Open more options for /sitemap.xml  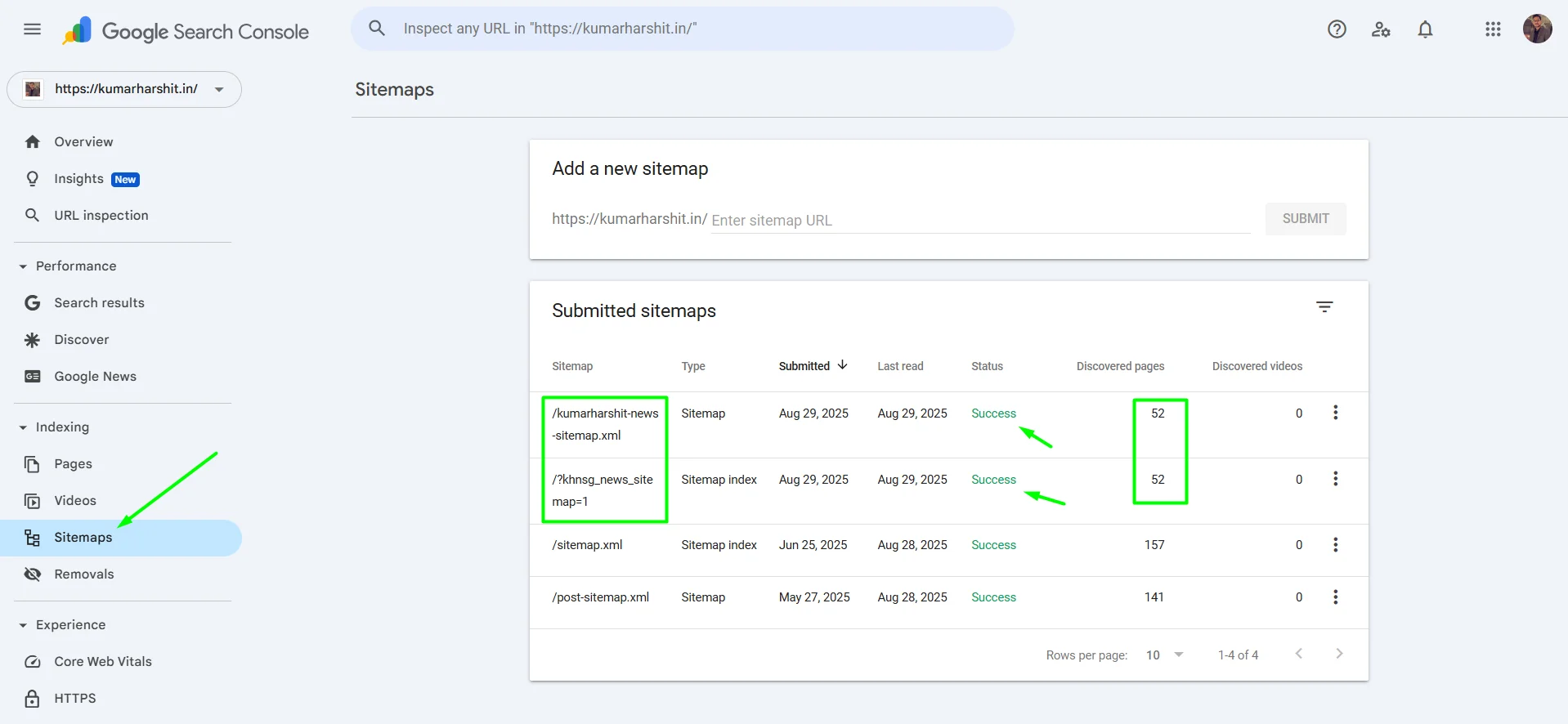pos(1335,545)
